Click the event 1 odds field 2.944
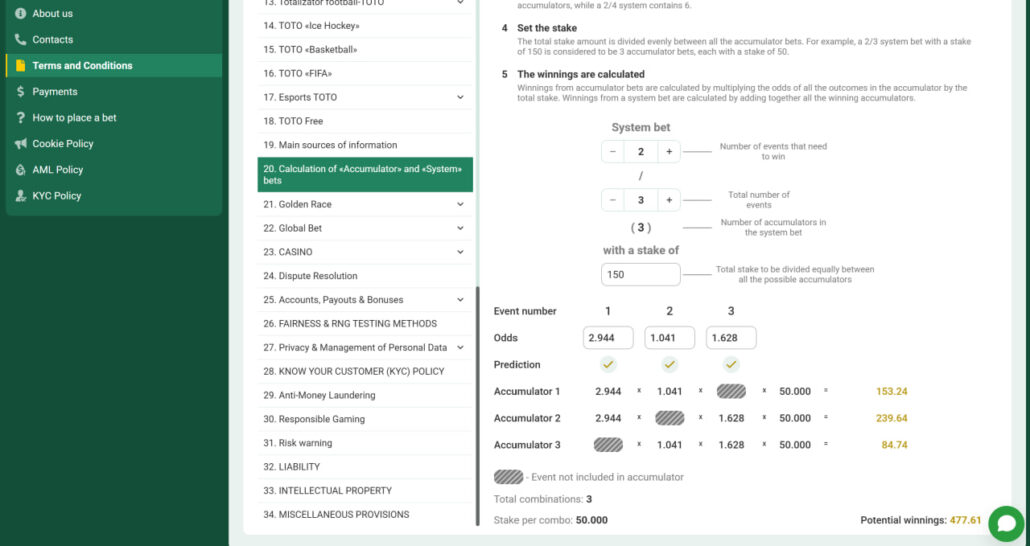 (x=608, y=338)
